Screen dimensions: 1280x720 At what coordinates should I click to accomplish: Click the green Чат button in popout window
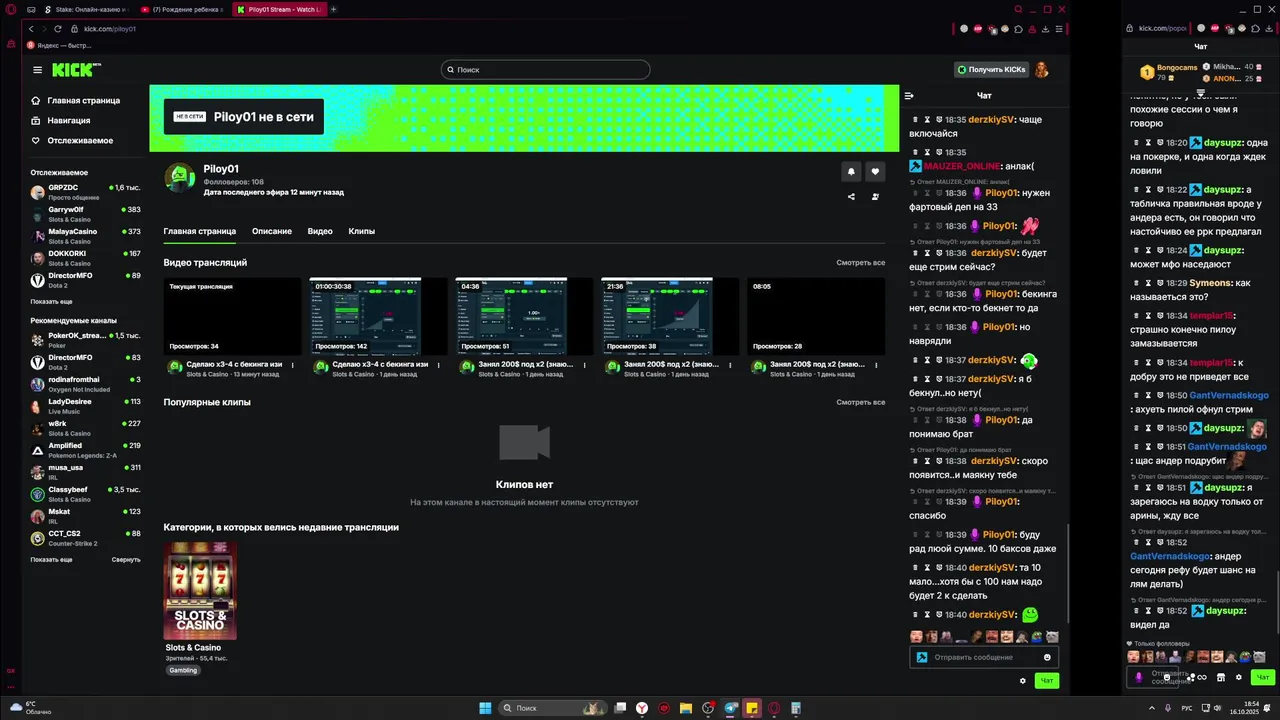tap(1262, 677)
